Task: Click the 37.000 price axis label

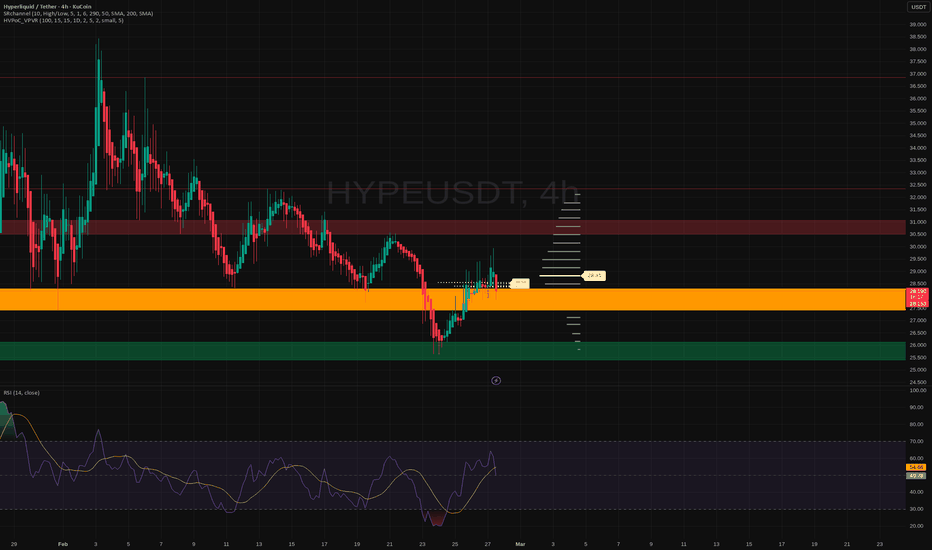Action: pos(917,74)
